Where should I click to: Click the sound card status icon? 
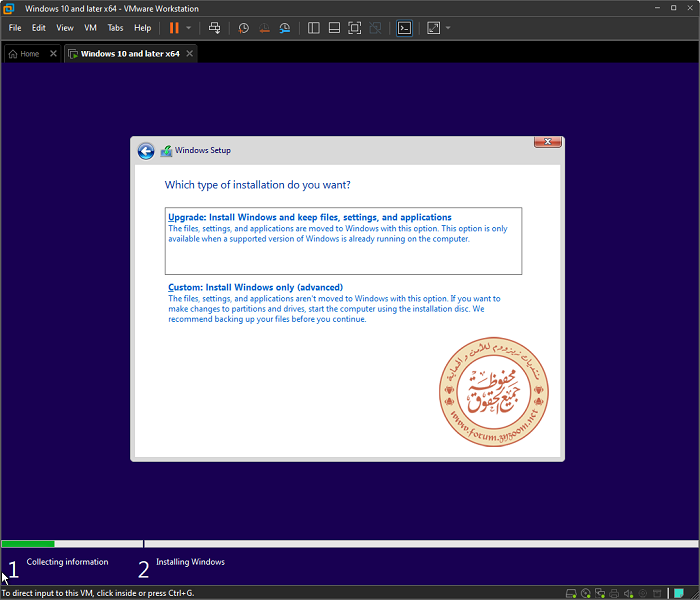click(629, 593)
